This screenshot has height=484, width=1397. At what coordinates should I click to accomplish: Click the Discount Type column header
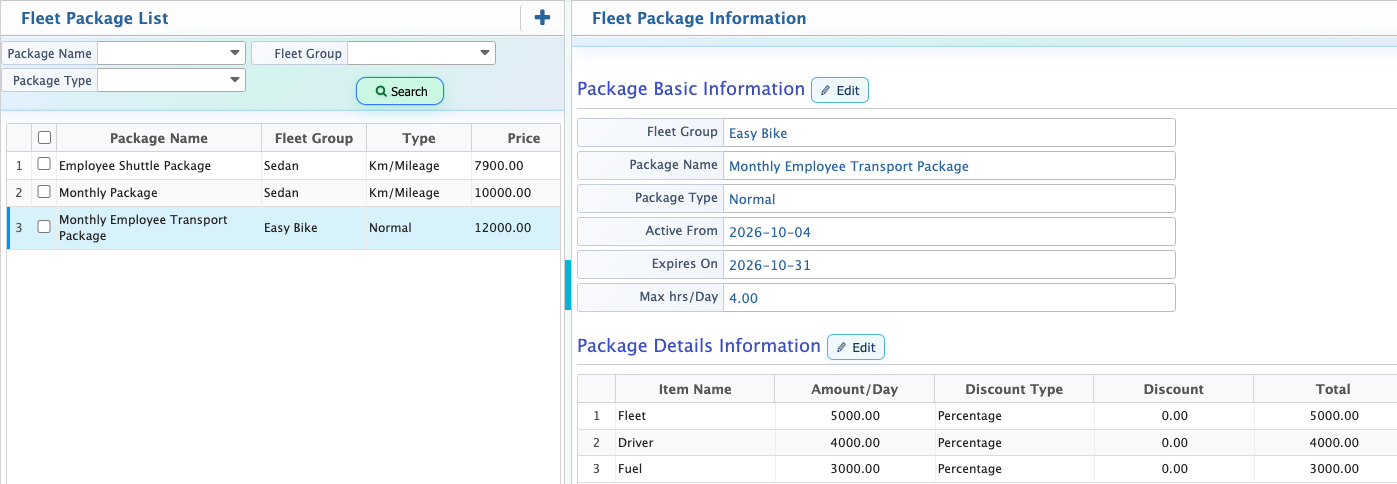1014,389
